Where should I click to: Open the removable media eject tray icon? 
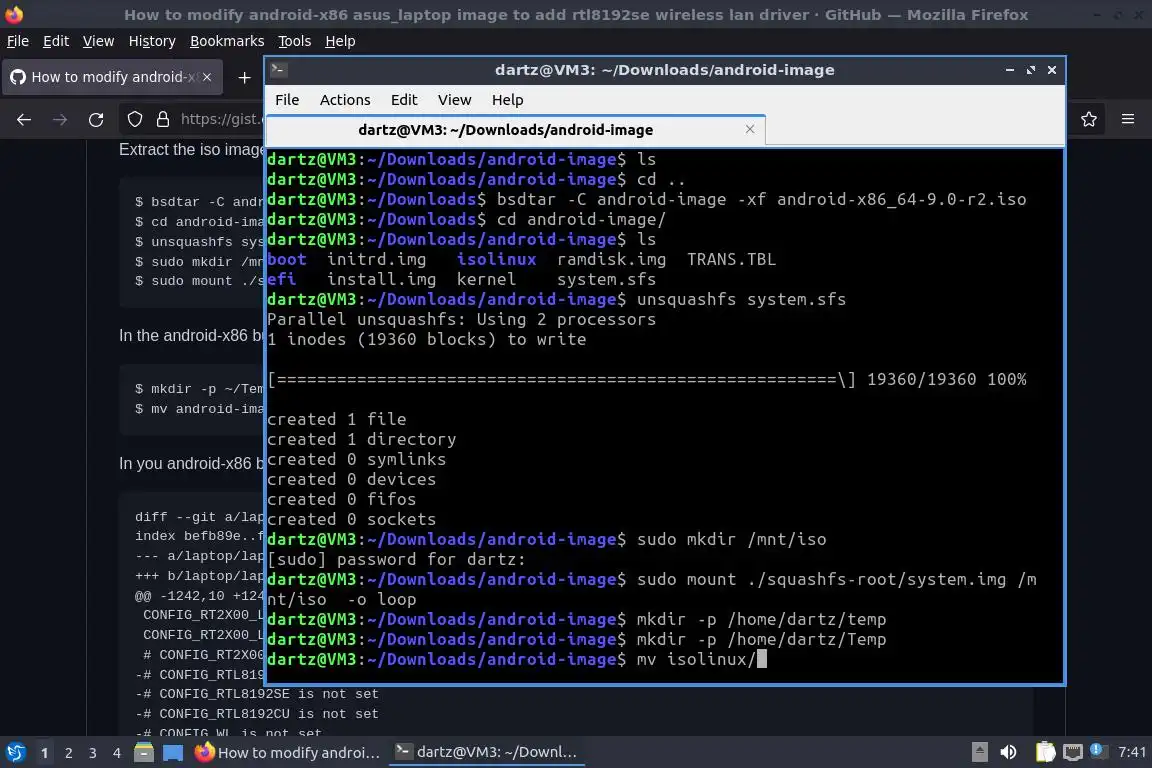[979, 753]
